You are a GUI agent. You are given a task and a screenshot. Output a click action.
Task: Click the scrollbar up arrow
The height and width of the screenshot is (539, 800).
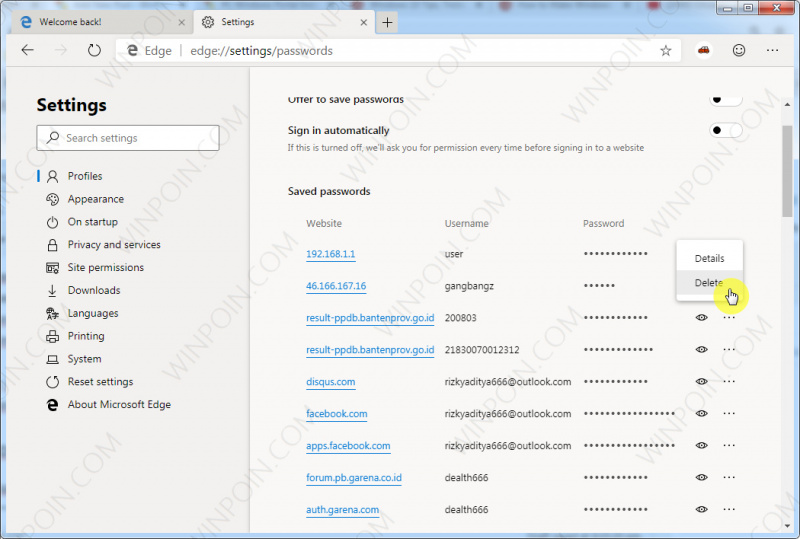tap(787, 104)
